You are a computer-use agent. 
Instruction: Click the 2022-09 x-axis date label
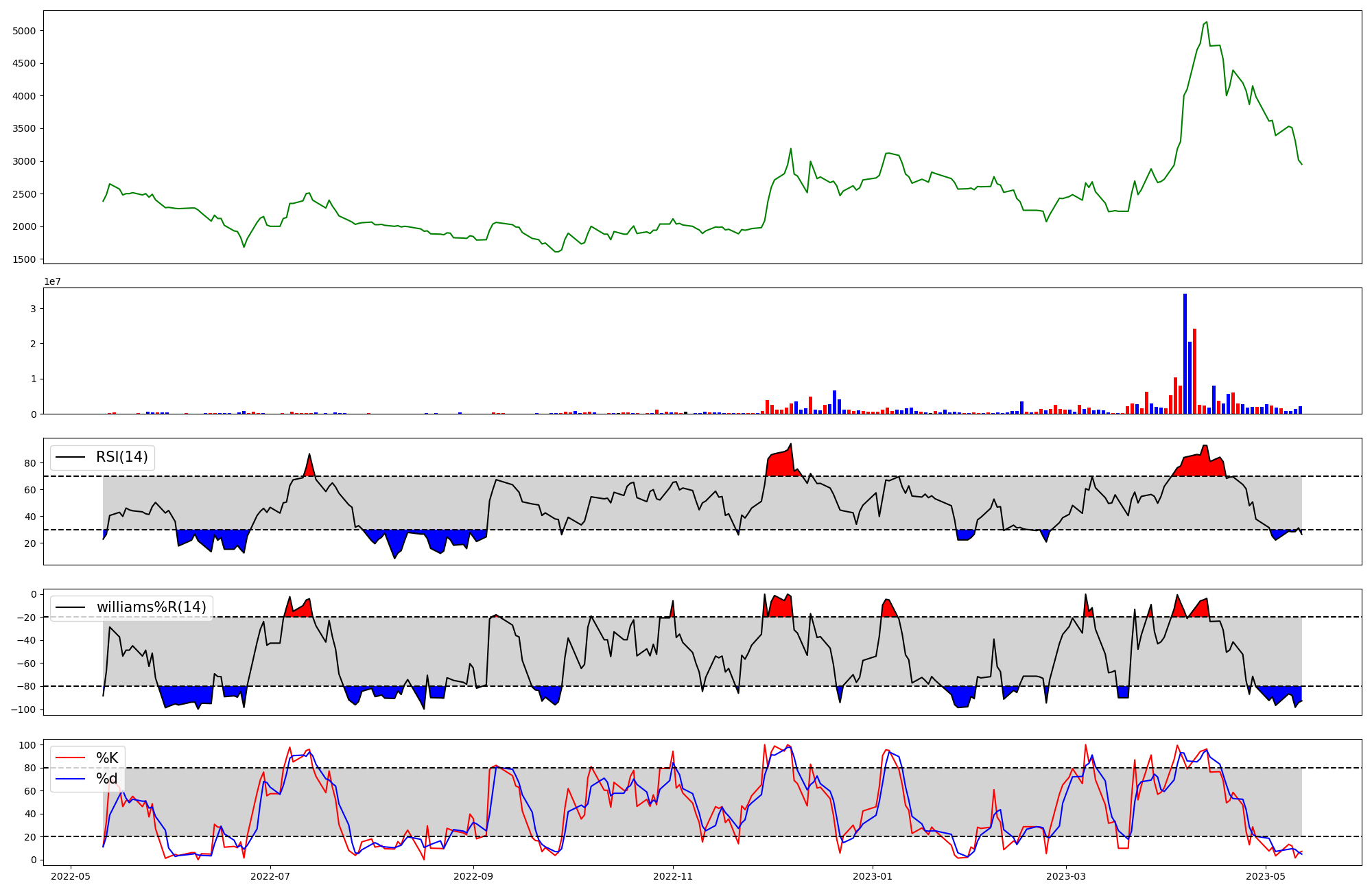tap(474, 876)
